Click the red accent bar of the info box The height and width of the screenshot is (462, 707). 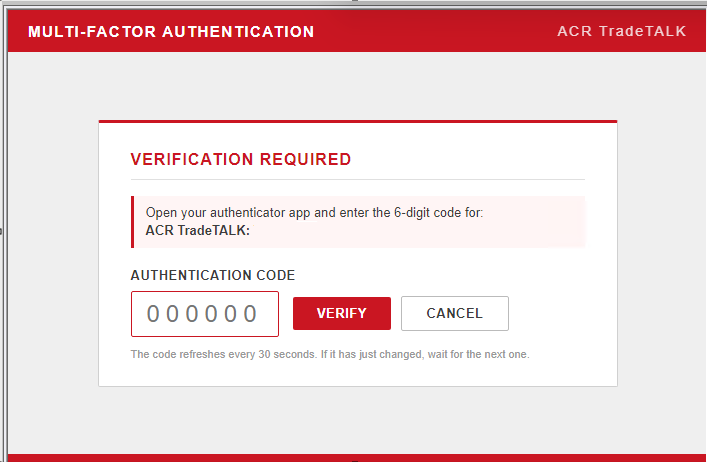133,222
